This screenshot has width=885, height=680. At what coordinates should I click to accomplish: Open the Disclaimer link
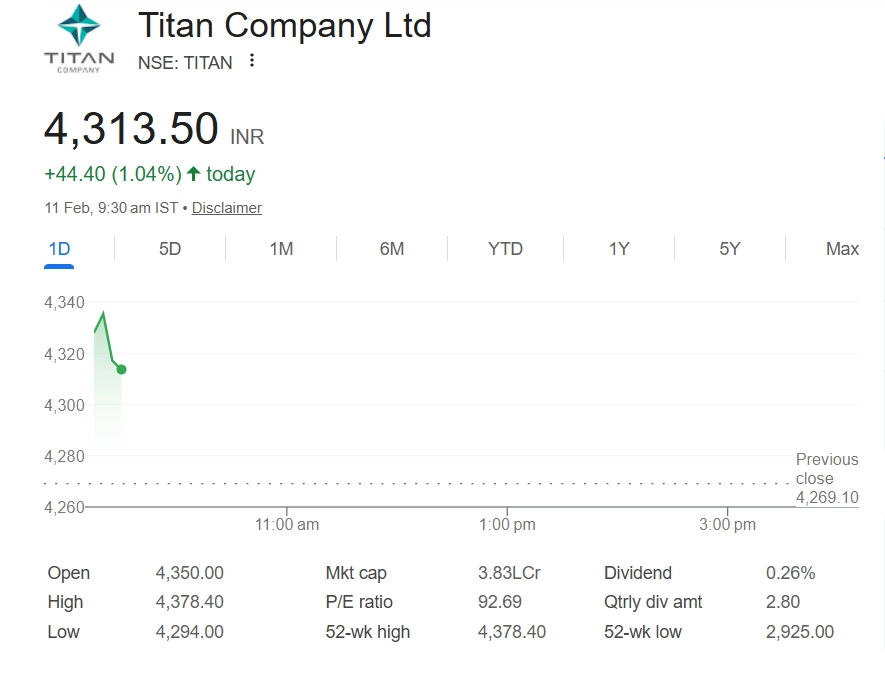coord(226,208)
